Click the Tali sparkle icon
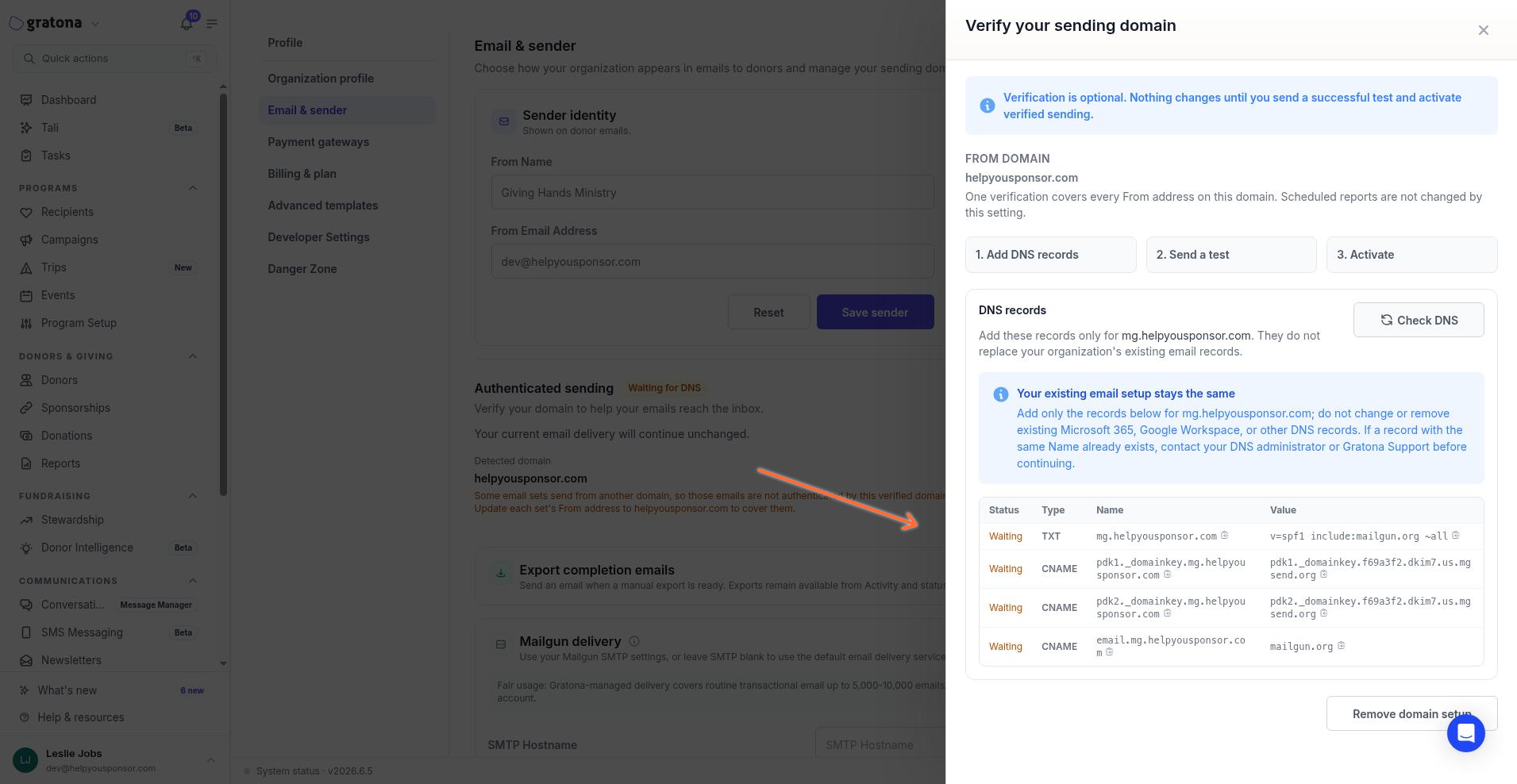Screen dimensions: 1517x784 click(26, 128)
